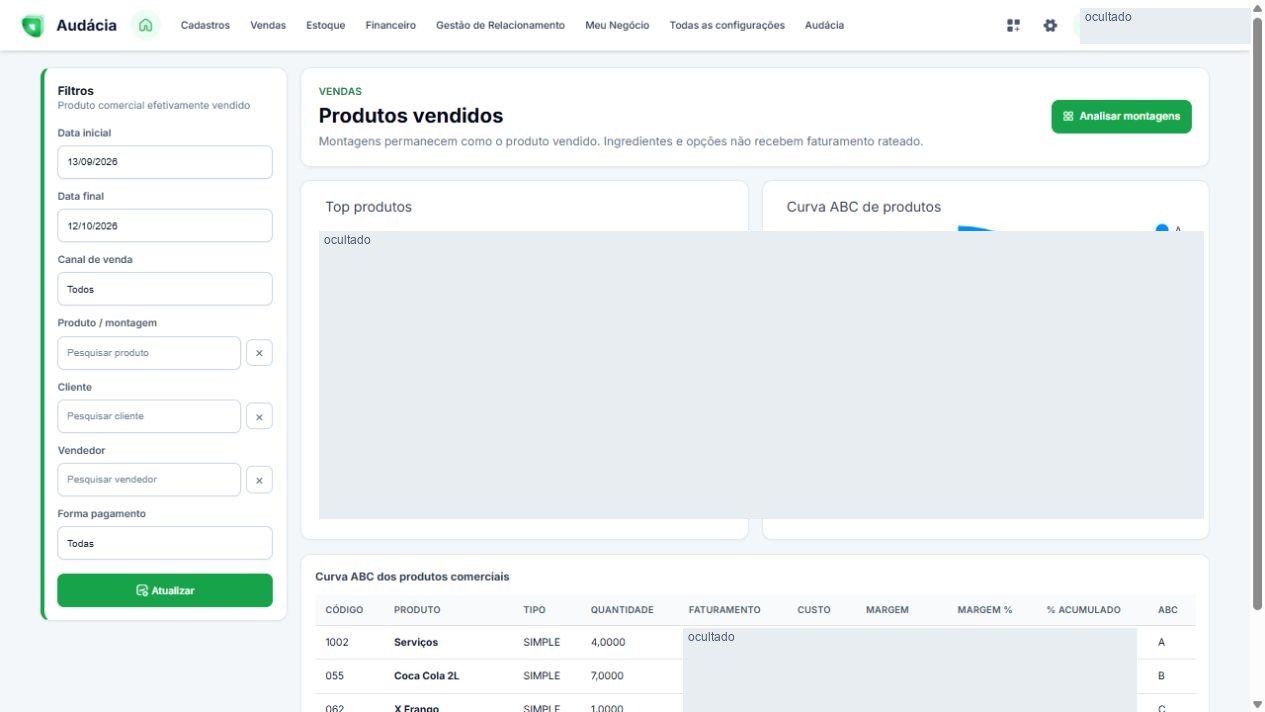
Task: Clear the Cliente search field
Action: (x=259, y=417)
